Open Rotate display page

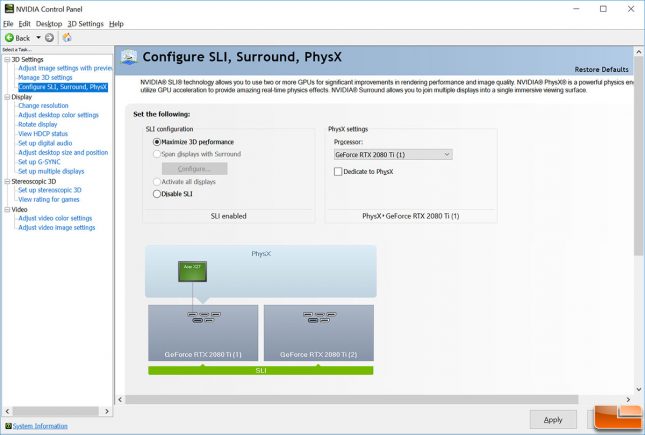coord(38,124)
